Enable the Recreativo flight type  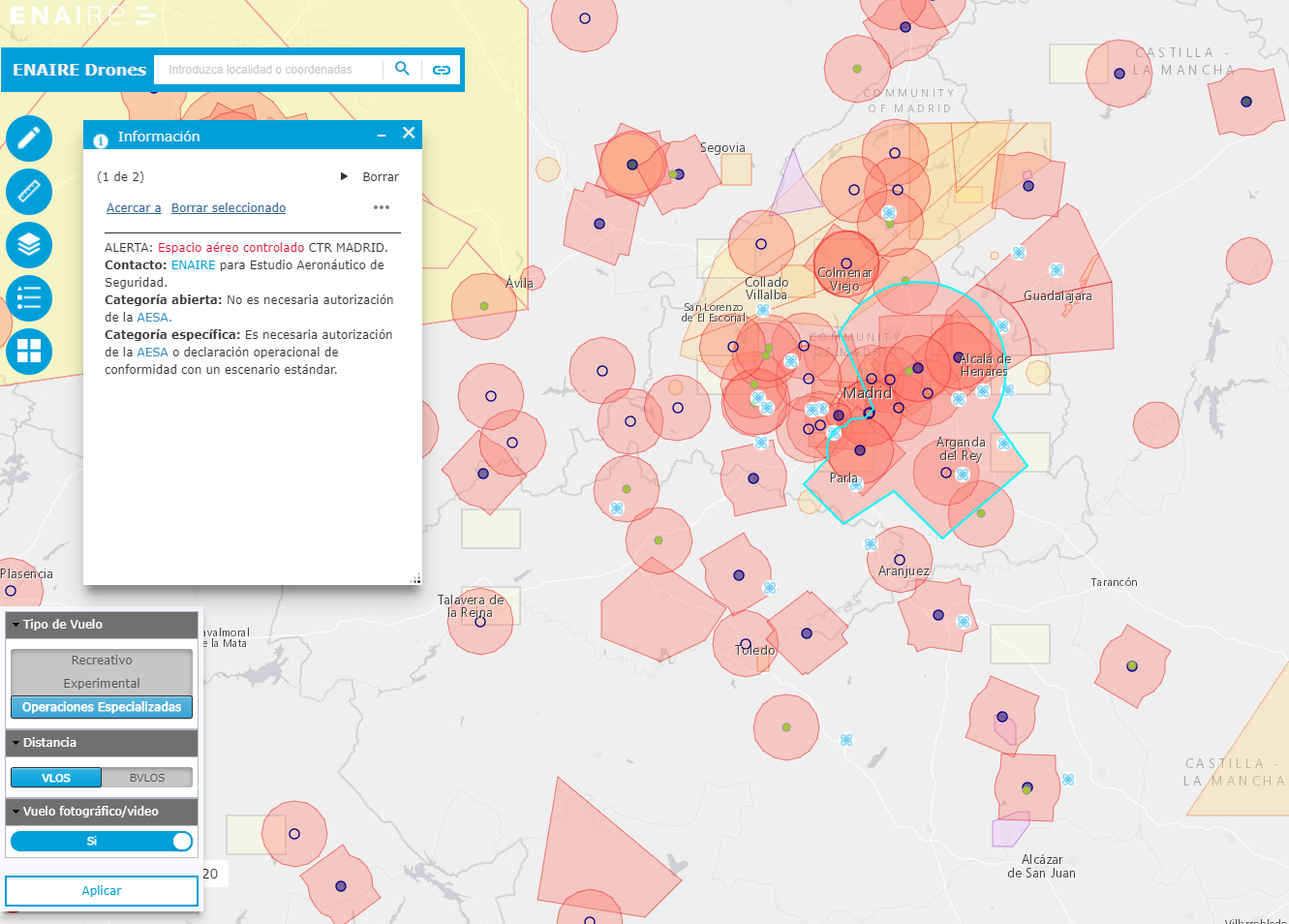tap(101, 660)
